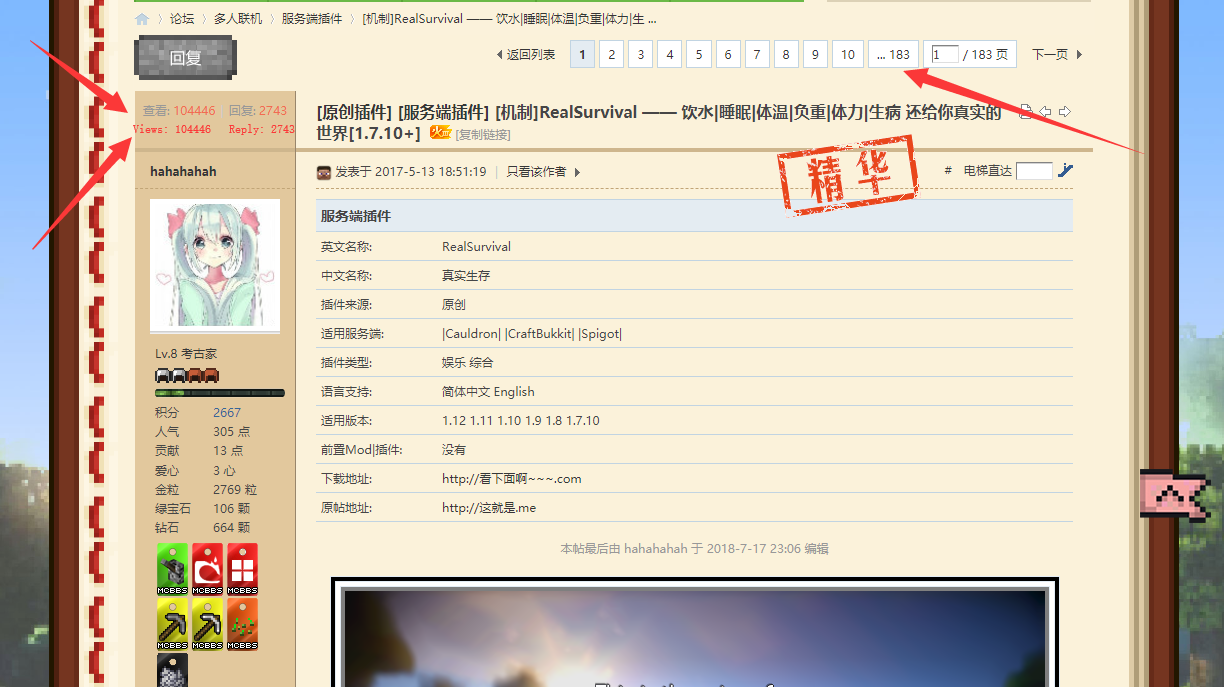Click the green MCBBS medal badge
This screenshot has width=1224, height=687.
tap(172, 569)
